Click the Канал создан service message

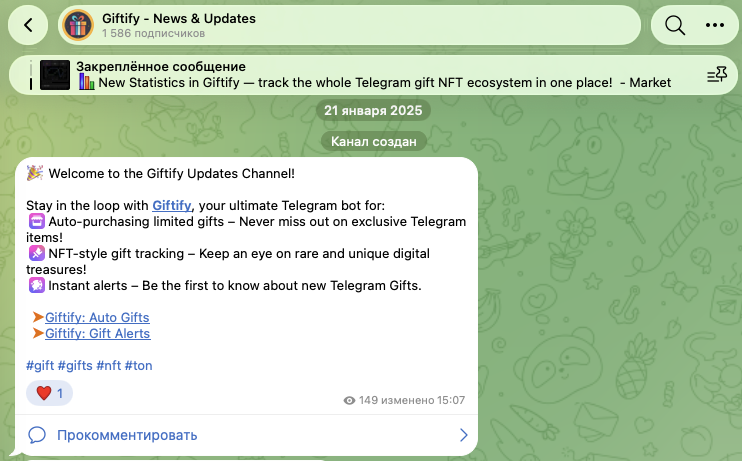373,141
